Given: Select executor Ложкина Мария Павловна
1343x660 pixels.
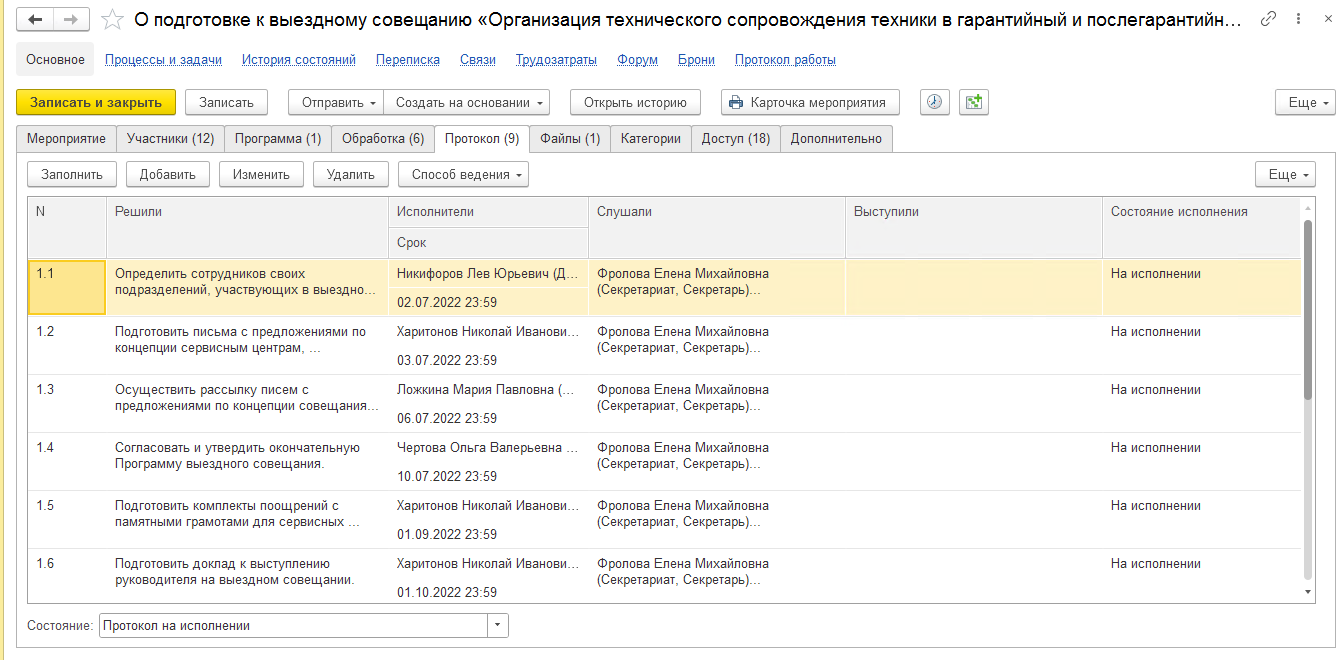Looking at the screenshot, I should [488, 390].
